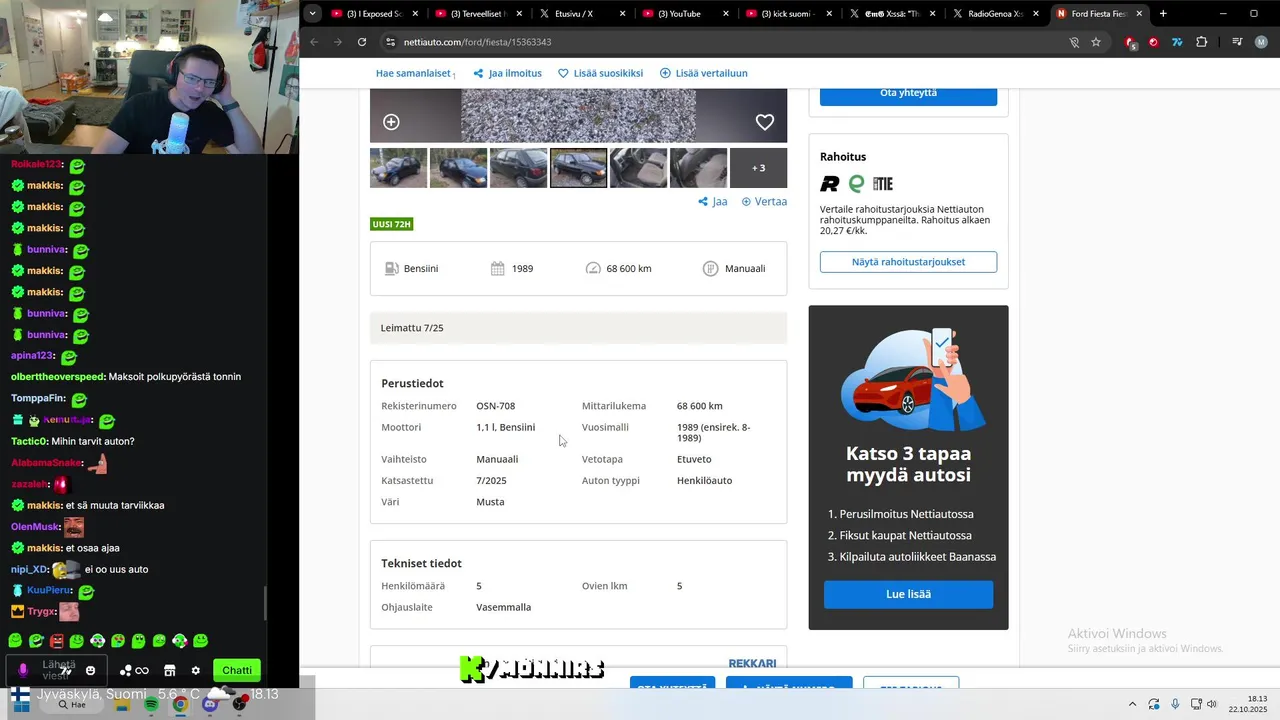Click the Lue lisää button
The image size is (1280, 720).
click(x=908, y=594)
